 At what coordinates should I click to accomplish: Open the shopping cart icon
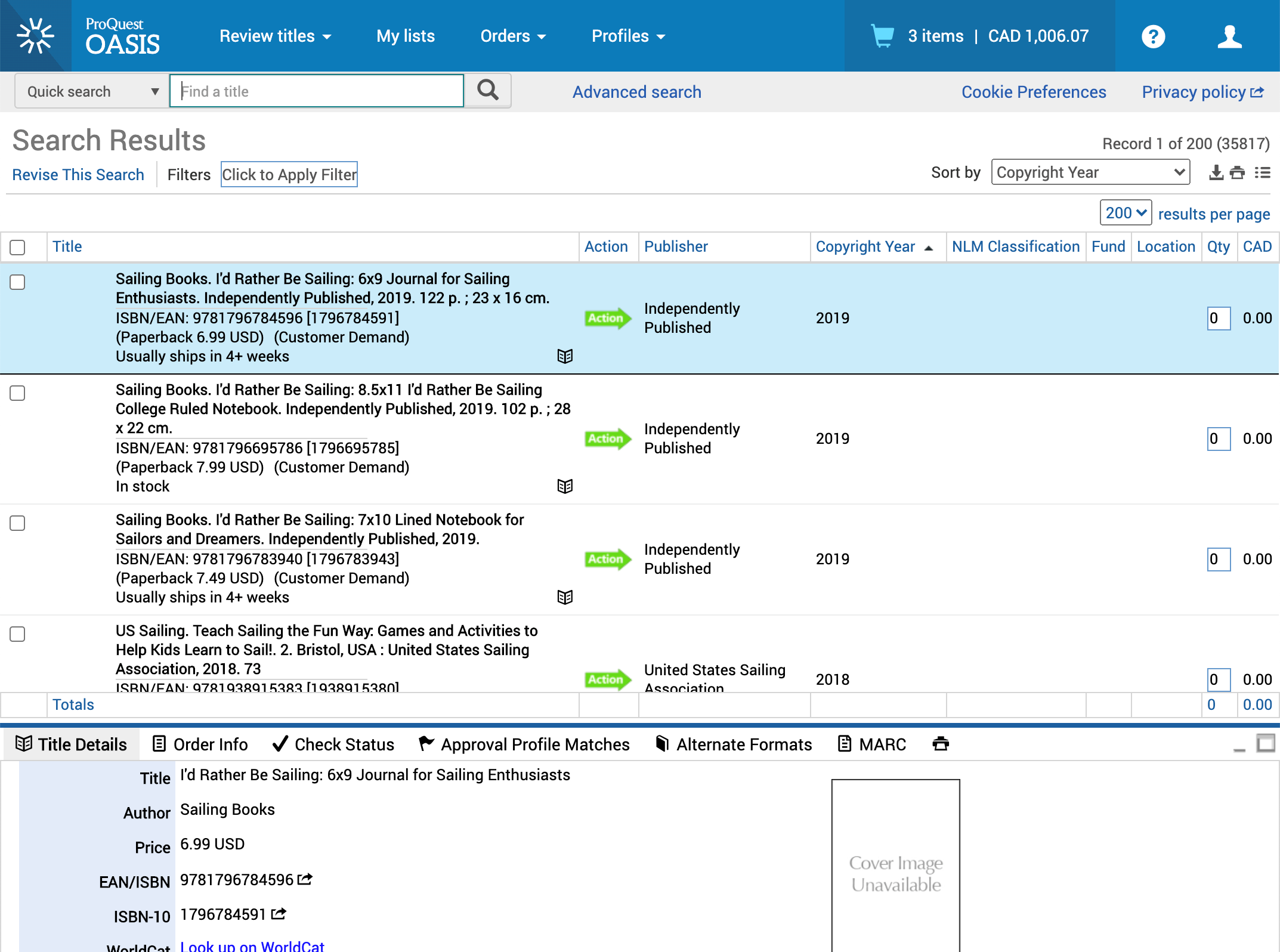(x=882, y=36)
